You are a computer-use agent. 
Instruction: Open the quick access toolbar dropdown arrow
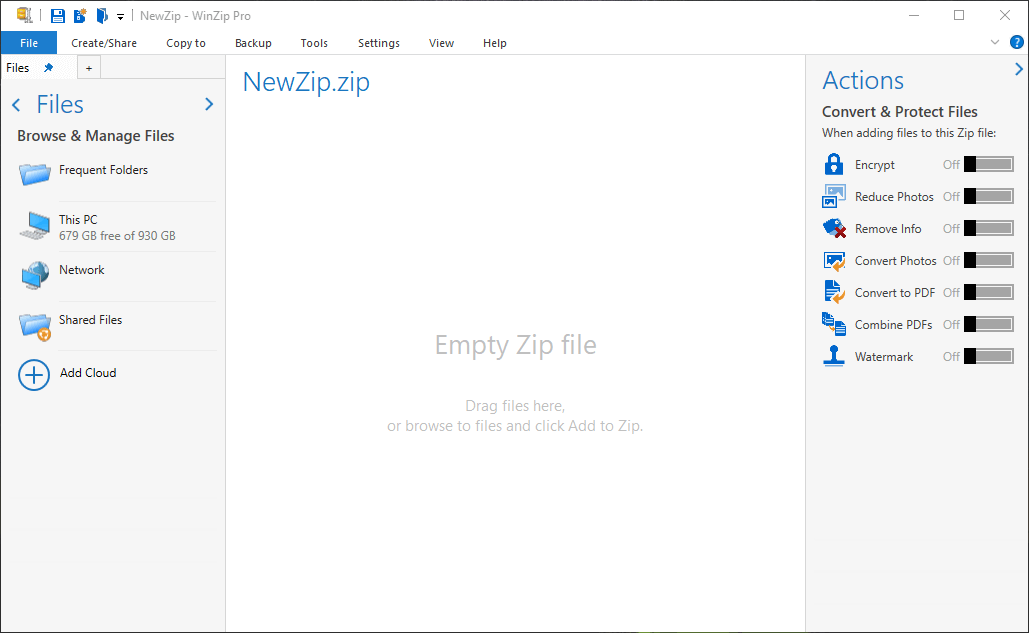120,17
